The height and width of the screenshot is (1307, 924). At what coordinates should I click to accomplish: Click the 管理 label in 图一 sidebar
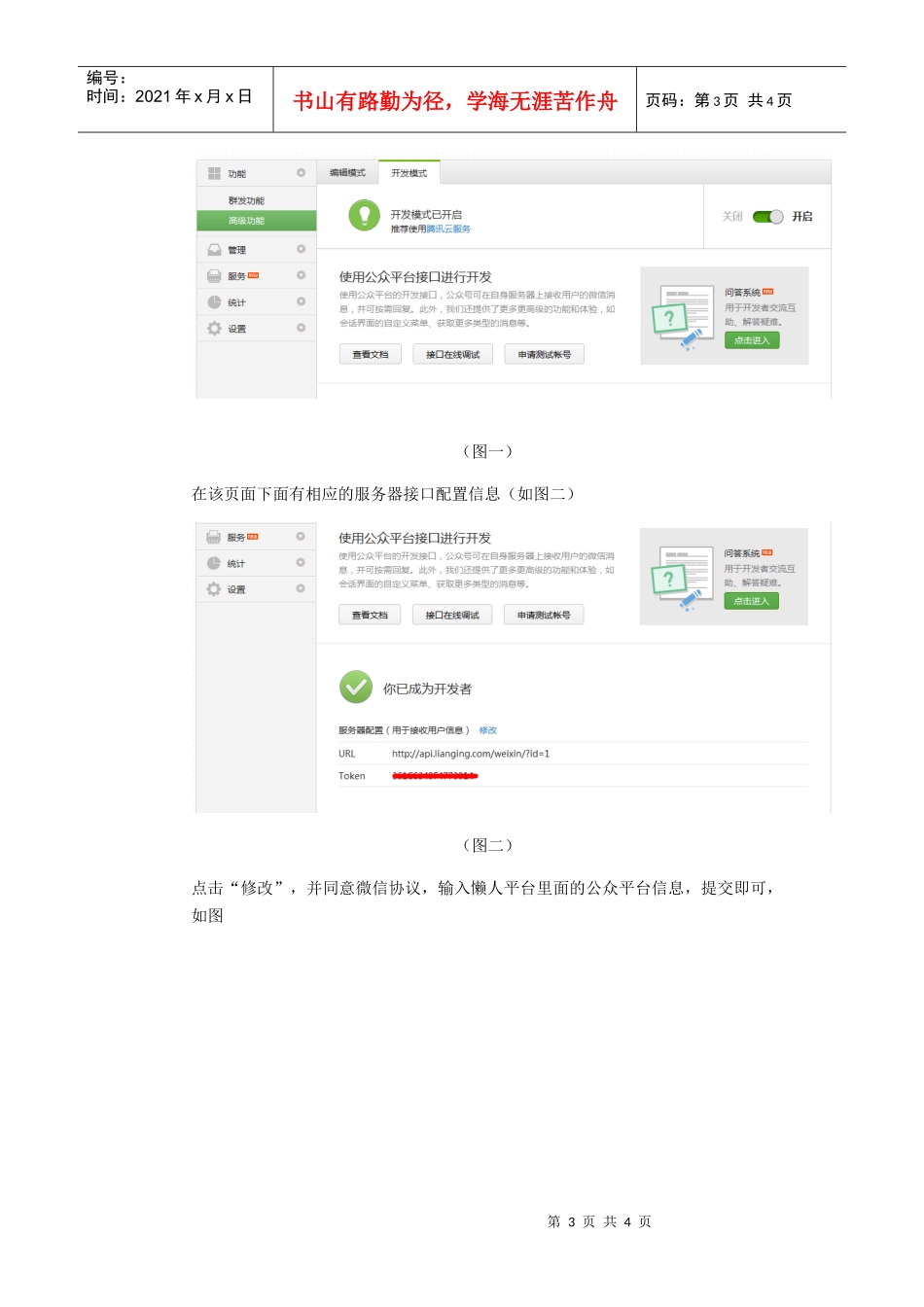click(237, 250)
